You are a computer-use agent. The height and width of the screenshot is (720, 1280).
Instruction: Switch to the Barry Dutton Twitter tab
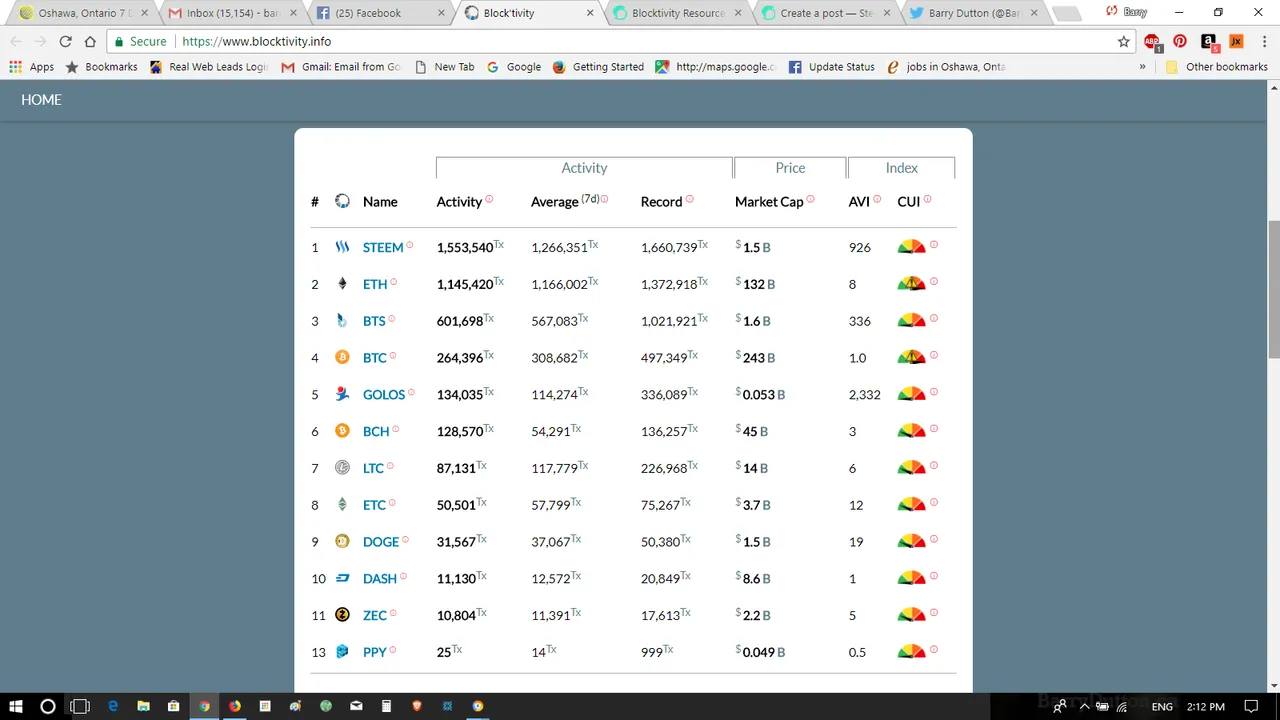[971, 13]
